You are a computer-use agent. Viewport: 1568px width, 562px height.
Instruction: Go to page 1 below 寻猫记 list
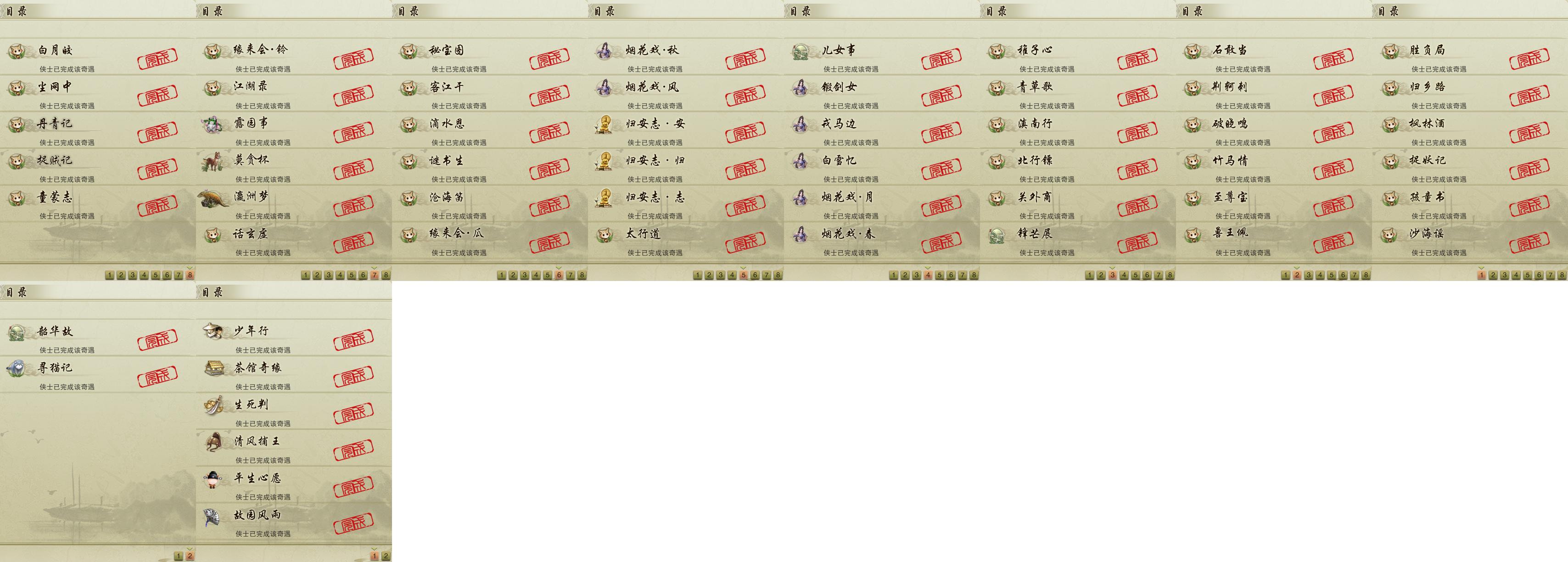(179, 556)
